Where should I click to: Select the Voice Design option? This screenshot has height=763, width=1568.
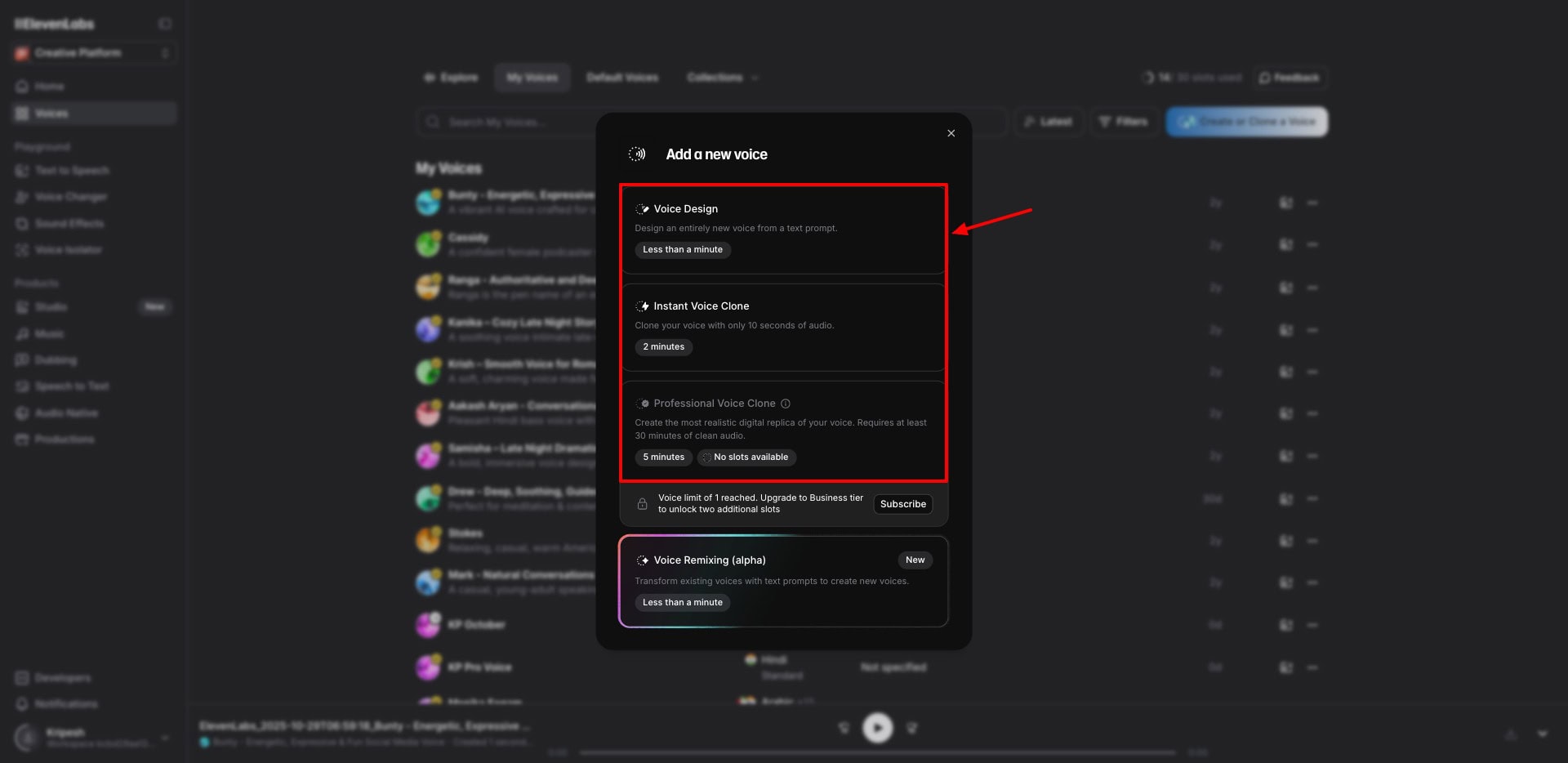(x=782, y=229)
